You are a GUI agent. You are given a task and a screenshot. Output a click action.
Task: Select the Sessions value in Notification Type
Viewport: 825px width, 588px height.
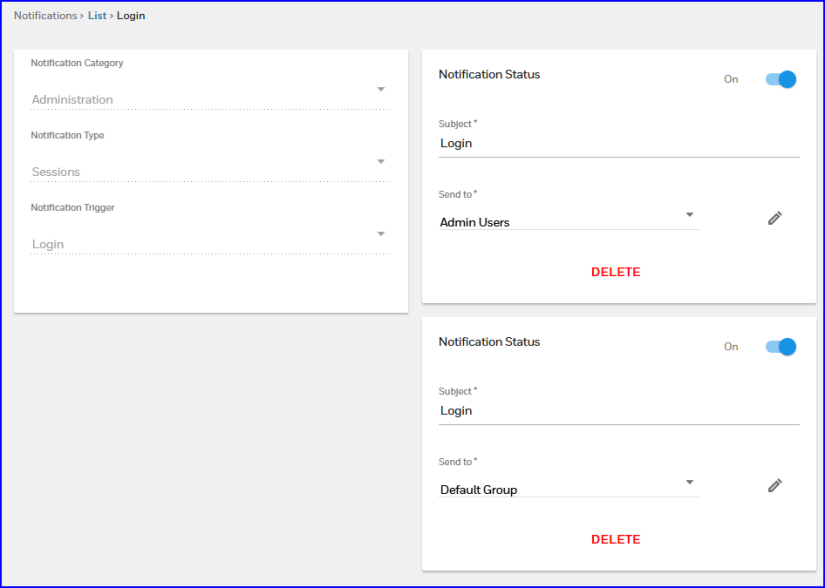[x=56, y=172]
